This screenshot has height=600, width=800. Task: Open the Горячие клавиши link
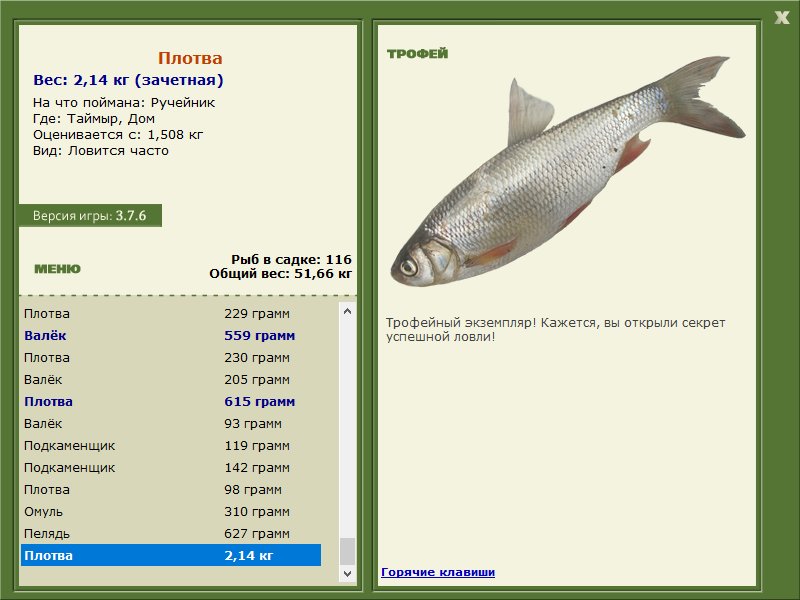coord(438,572)
